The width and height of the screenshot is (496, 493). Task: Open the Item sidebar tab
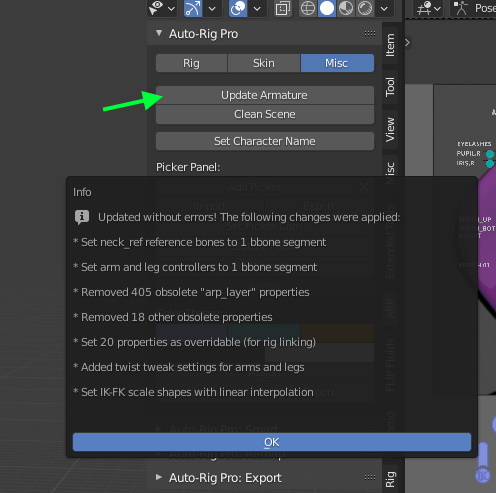pyautogui.click(x=390, y=45)
